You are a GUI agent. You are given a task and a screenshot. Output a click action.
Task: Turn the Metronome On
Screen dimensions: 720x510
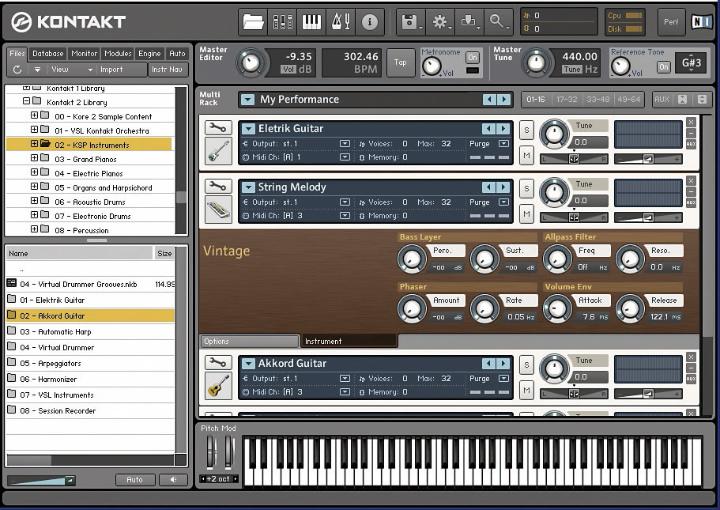(x=472, y=58)
